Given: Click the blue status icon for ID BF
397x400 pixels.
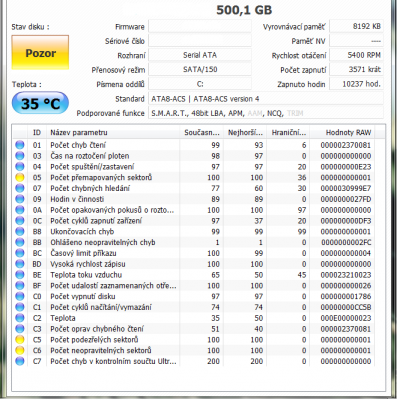Looking at the screenshot, I should tap(20, 286).
